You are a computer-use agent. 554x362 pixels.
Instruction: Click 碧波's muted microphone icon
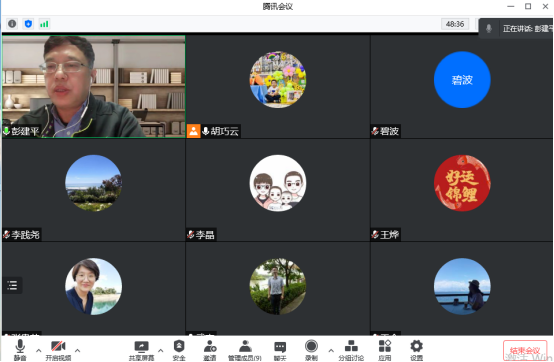coord(375,131)
